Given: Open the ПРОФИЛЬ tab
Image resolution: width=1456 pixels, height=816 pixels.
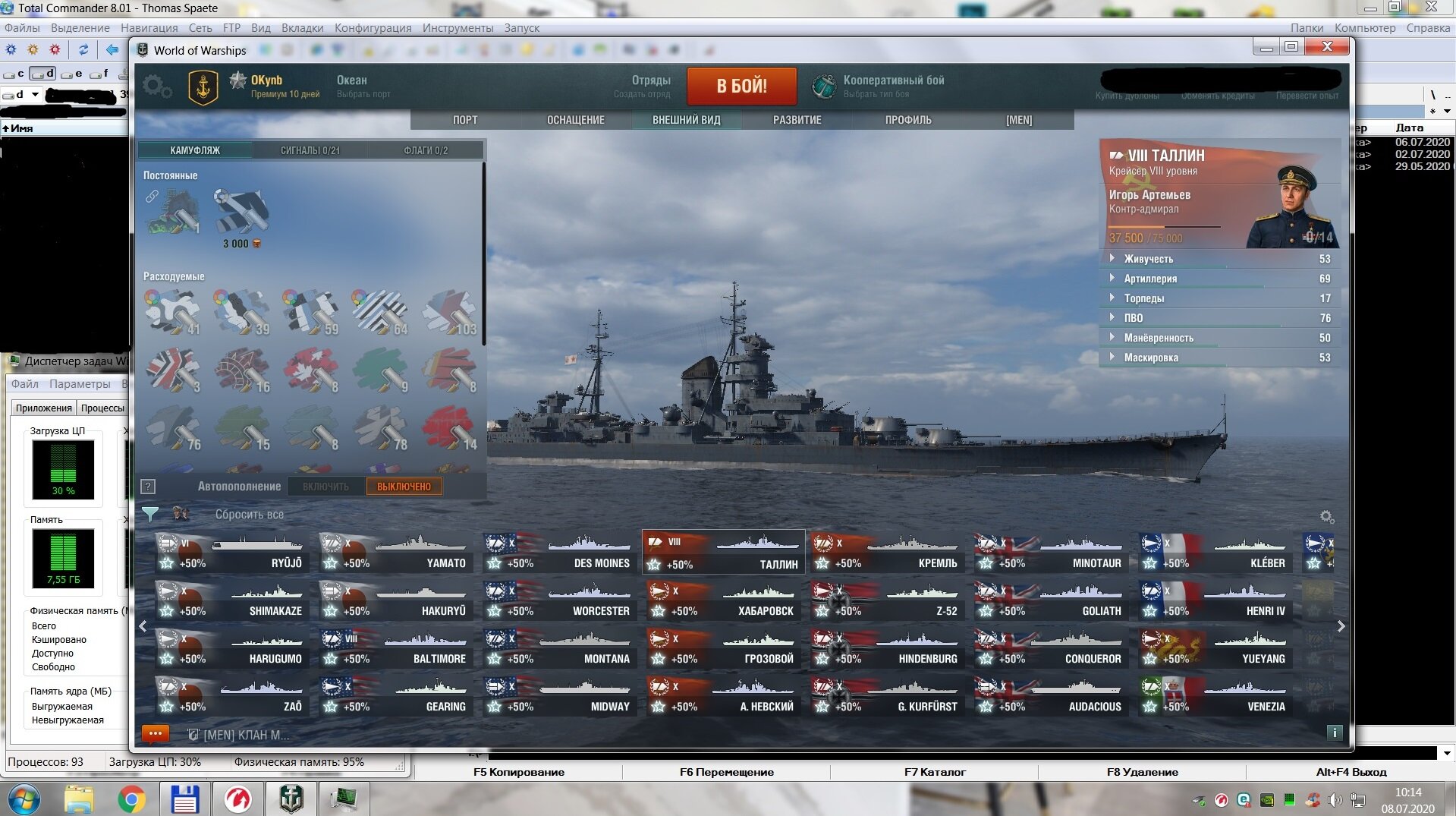Looking at the screenshot, I should [x=908, y=120].
